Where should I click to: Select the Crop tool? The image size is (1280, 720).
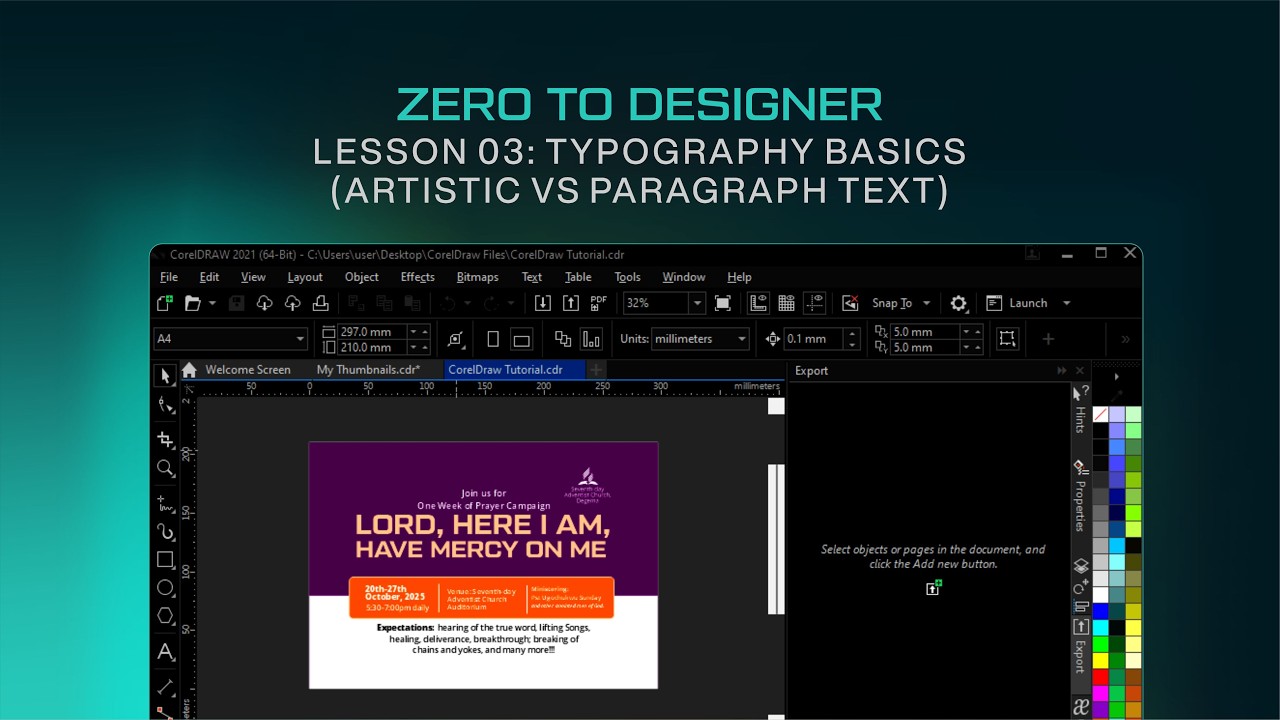(x=166, y=439)
